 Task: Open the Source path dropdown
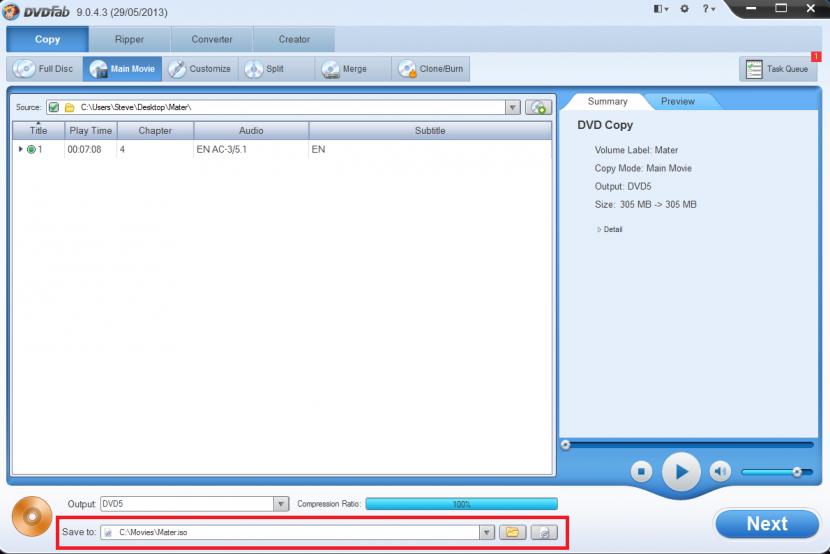pos(512,107)
